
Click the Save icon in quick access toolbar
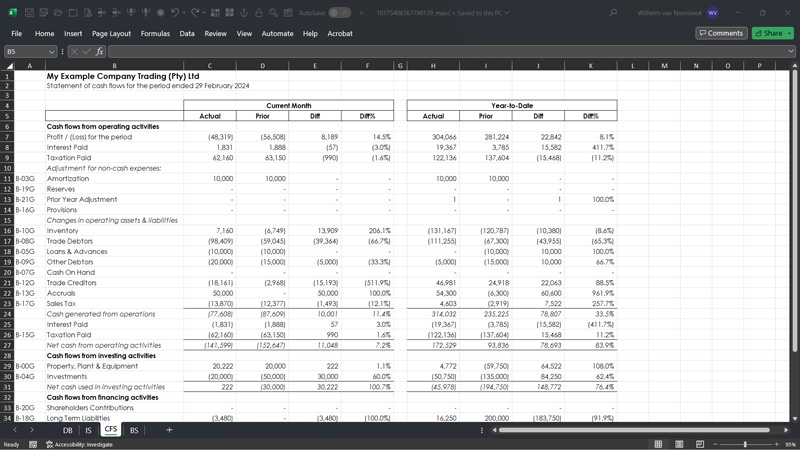pos(29,13)
